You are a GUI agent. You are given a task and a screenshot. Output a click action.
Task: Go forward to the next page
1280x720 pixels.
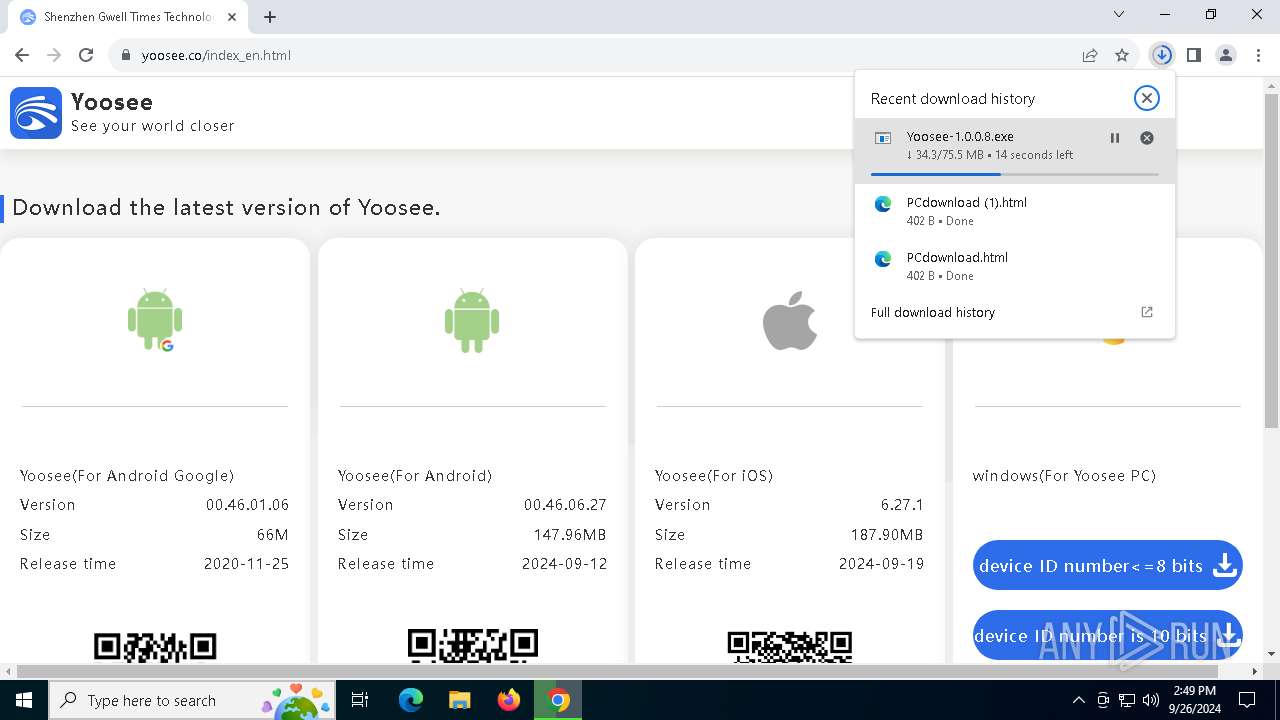point(54,55)
